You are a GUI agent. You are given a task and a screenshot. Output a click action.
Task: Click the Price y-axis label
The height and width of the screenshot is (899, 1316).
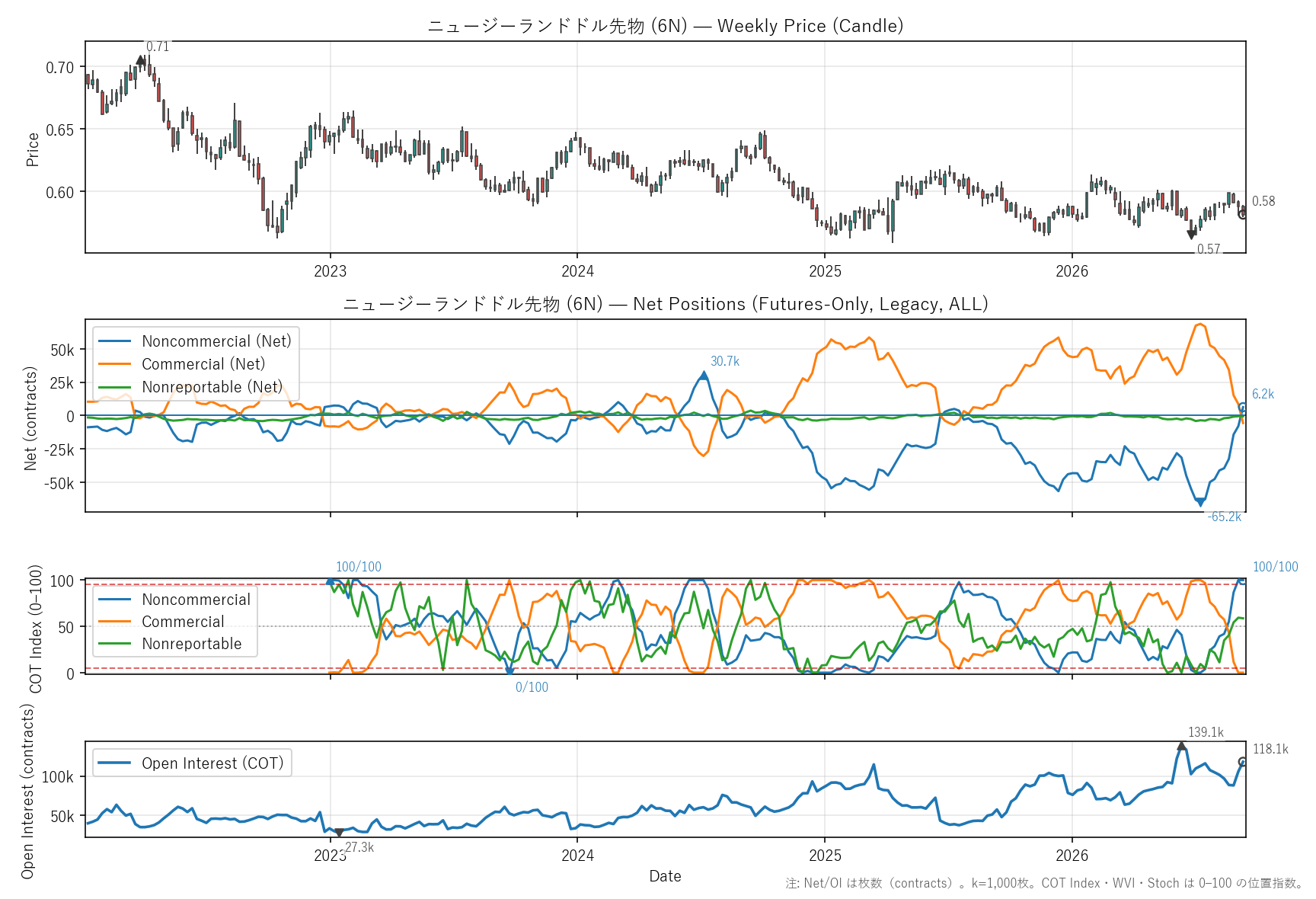(x=32, y=149)
